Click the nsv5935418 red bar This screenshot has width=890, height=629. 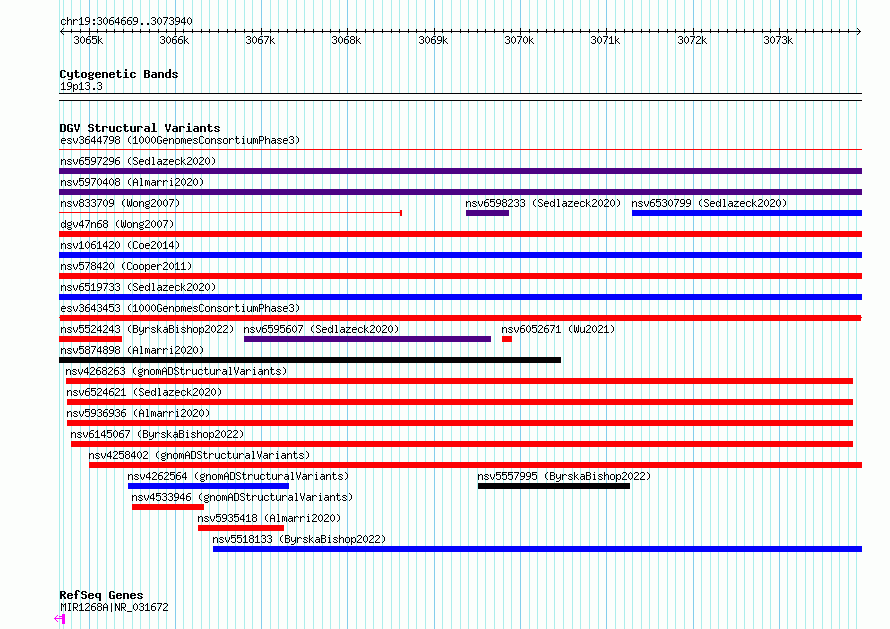241,528
